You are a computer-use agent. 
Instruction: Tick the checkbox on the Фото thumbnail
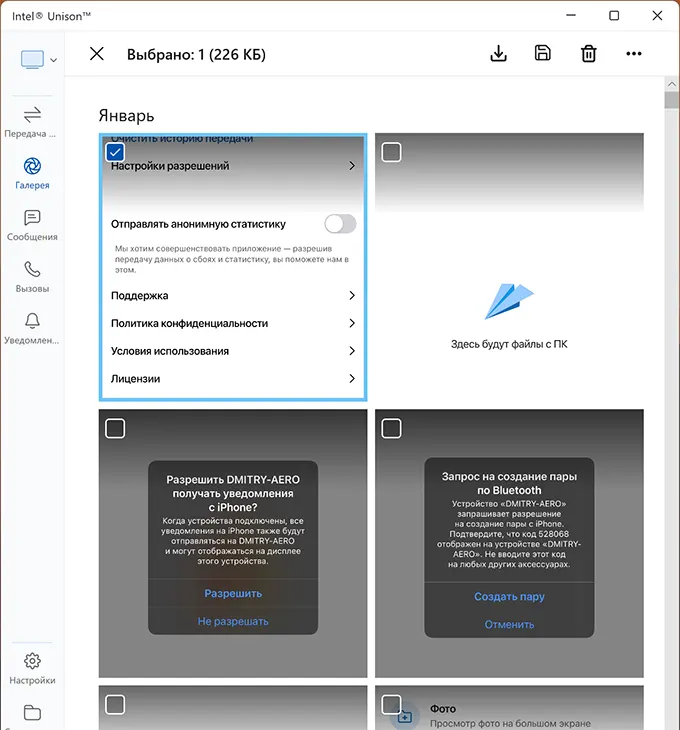(x=391, y=704)
